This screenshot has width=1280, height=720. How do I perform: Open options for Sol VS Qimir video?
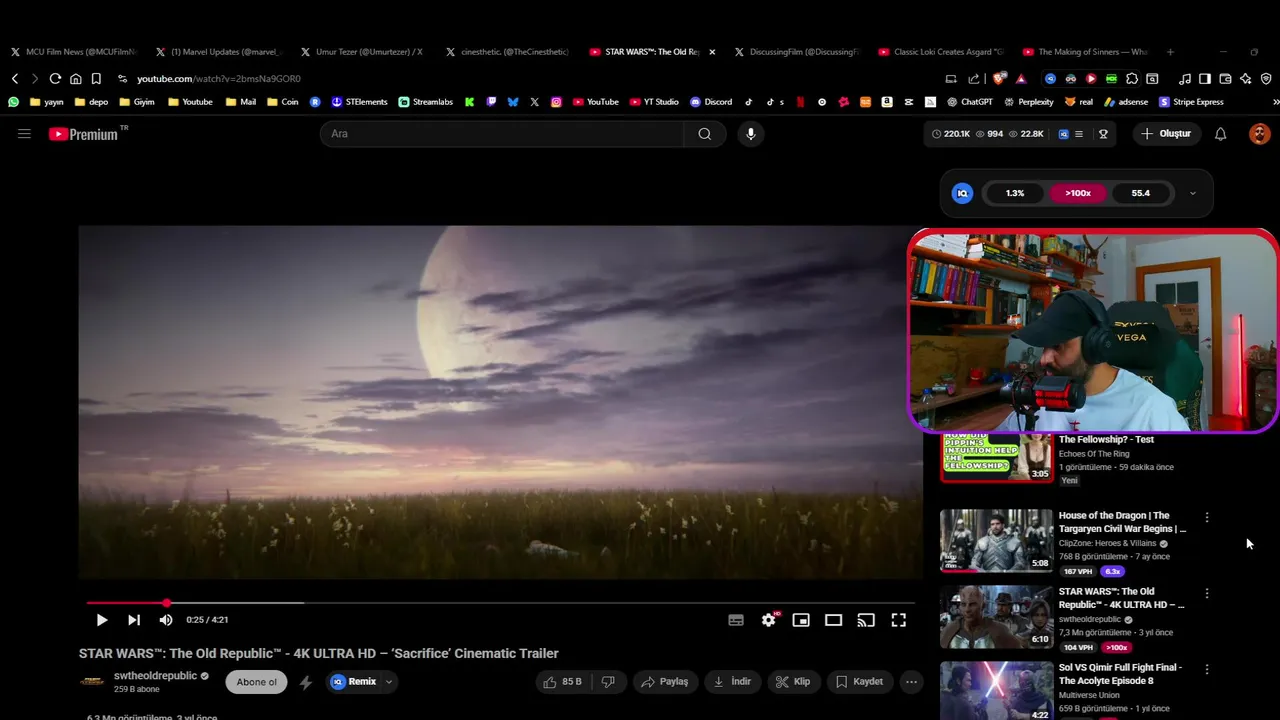tap(1207, 670)
